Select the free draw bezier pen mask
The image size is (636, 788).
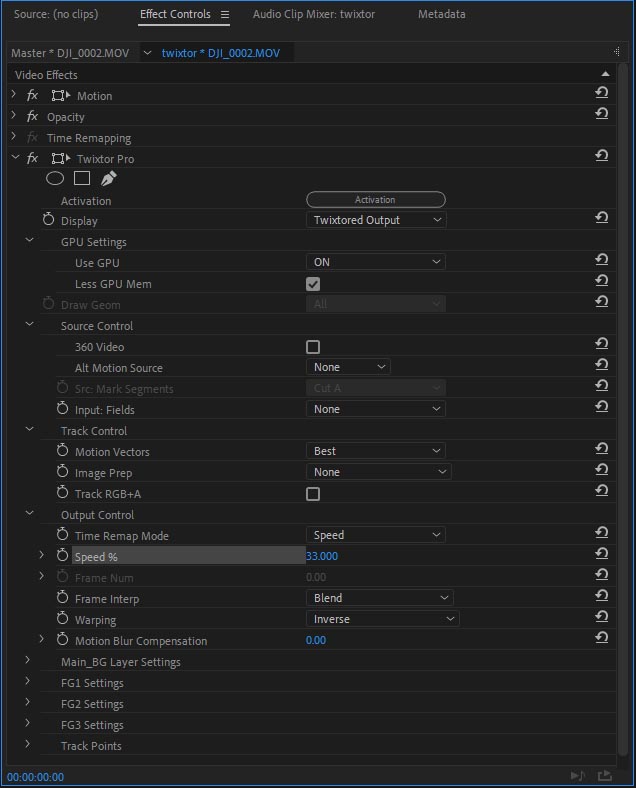pos(109,178)
